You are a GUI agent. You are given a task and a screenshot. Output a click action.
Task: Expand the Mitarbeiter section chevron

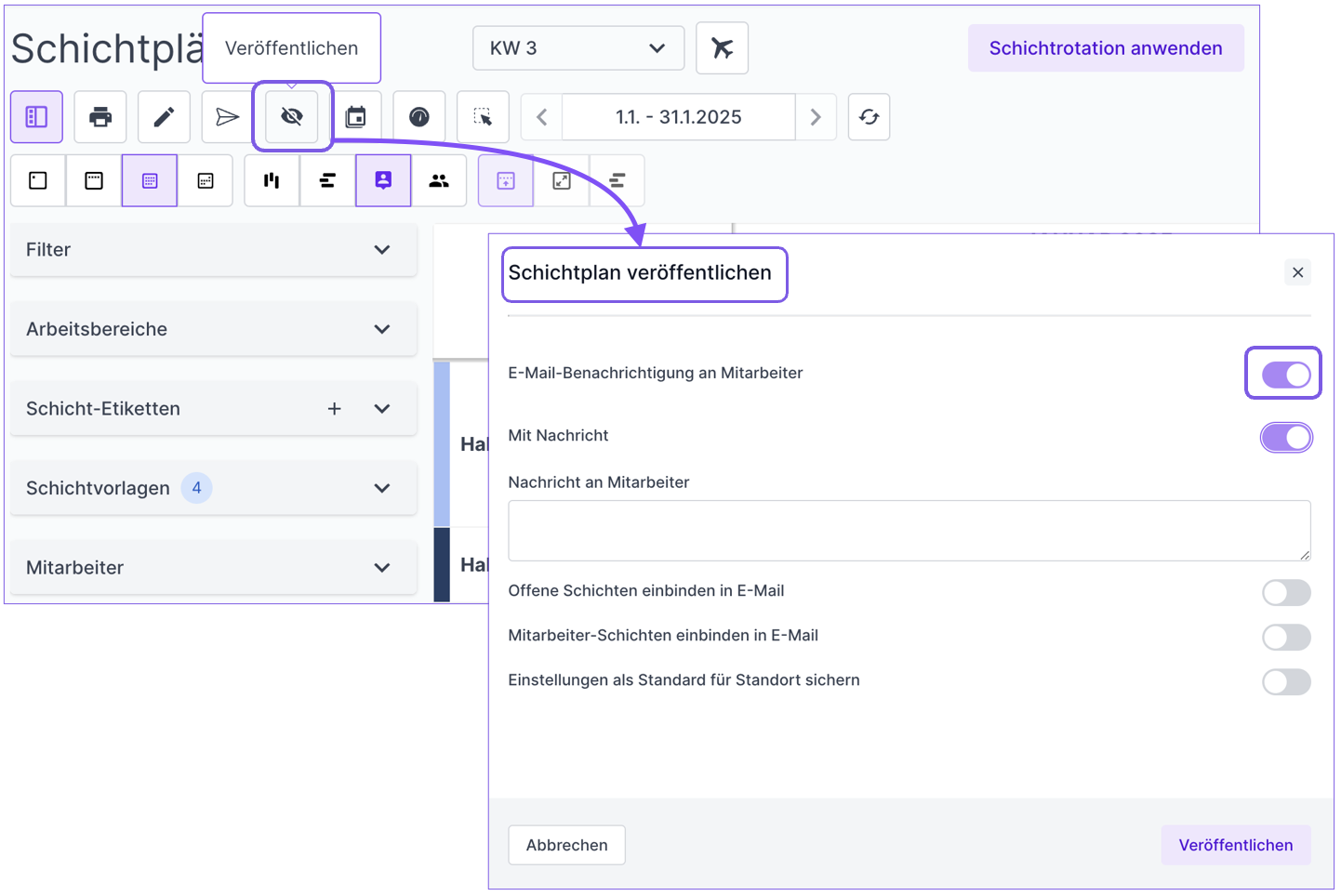382,568
